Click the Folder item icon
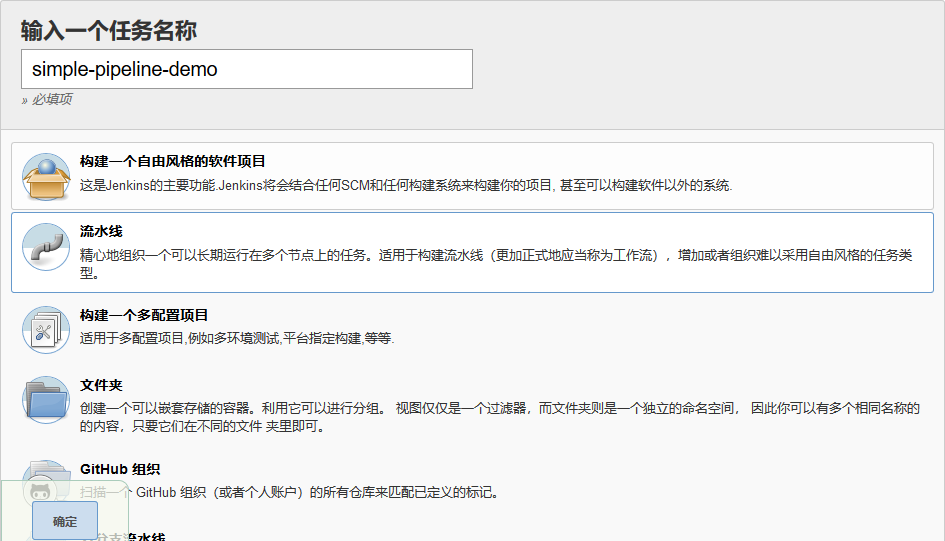The height and width of the screenshot is (541, 945). pos(46,400)
